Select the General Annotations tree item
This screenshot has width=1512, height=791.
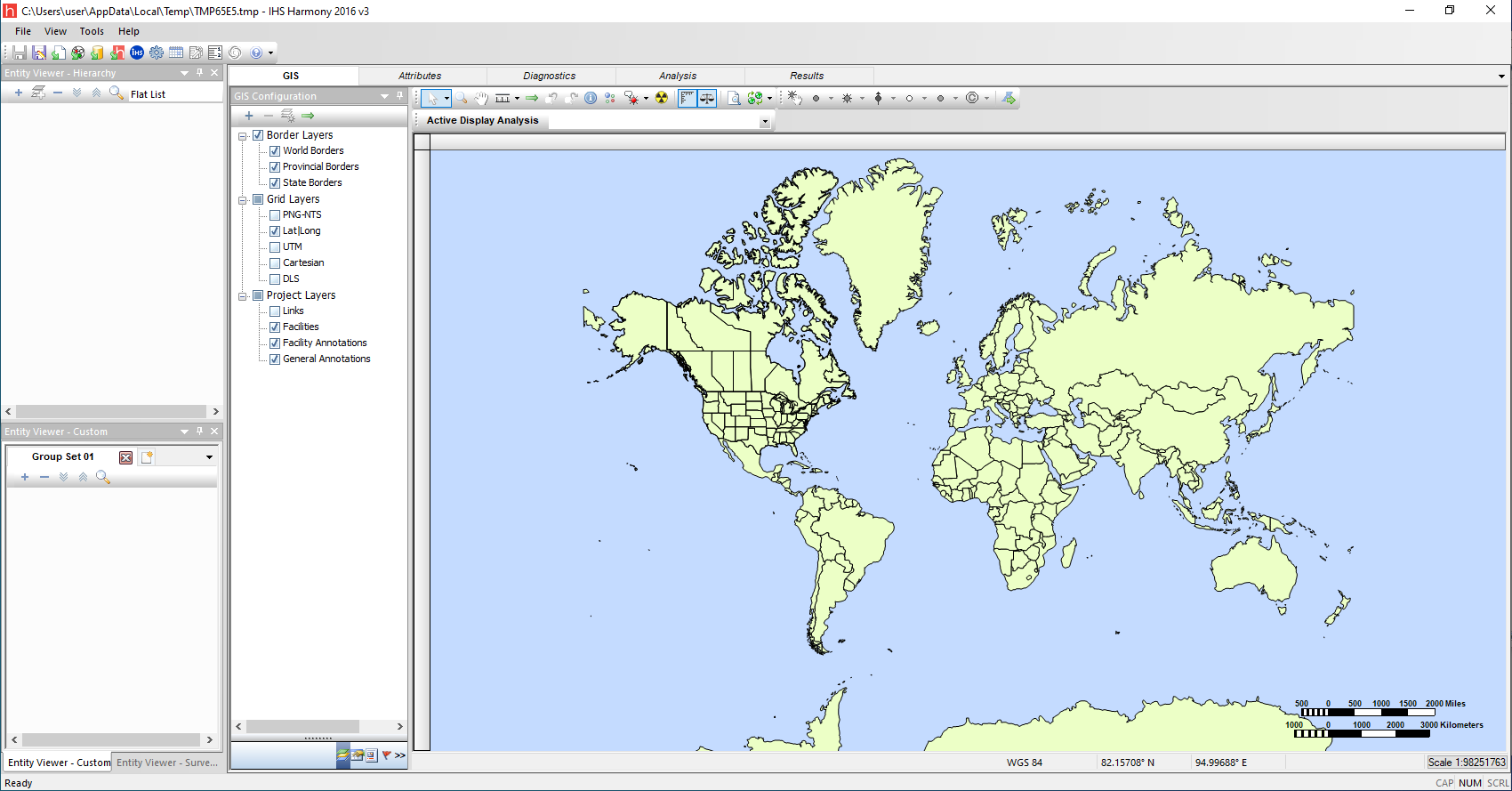(x=326, y=359)
